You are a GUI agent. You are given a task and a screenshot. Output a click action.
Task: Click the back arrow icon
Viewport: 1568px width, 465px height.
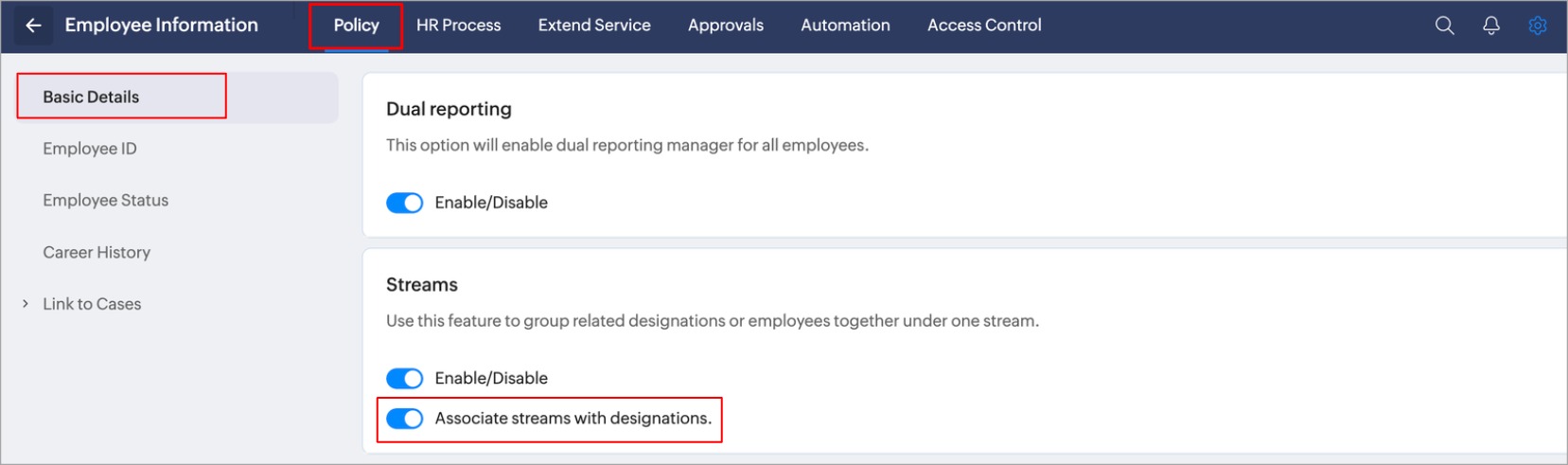point(33,26)
